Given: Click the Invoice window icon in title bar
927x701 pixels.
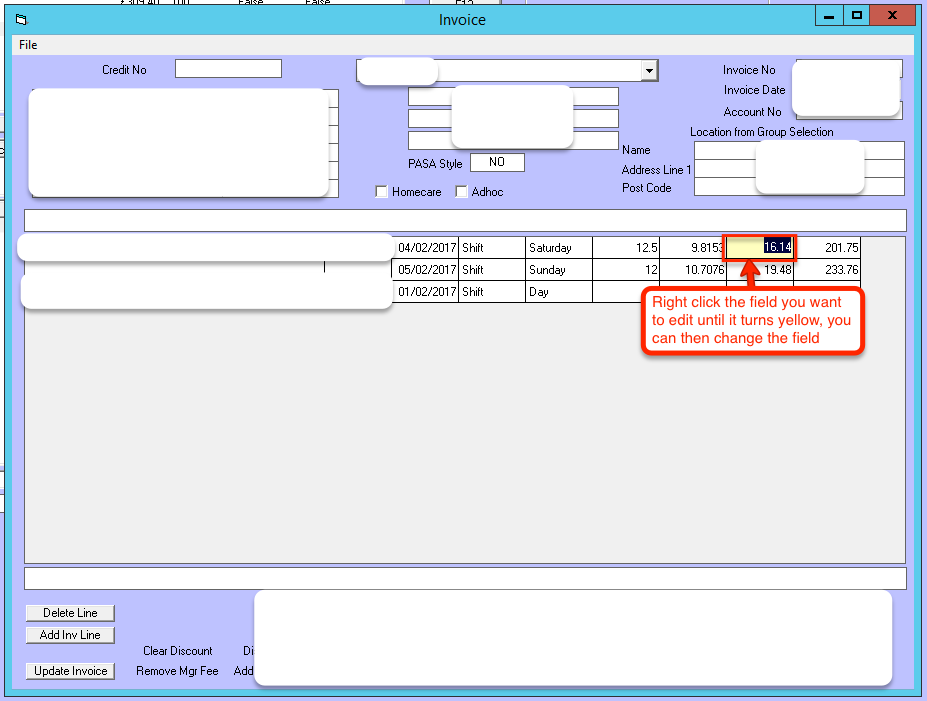Looking at the screenshot, I should (x=22, y=19).
